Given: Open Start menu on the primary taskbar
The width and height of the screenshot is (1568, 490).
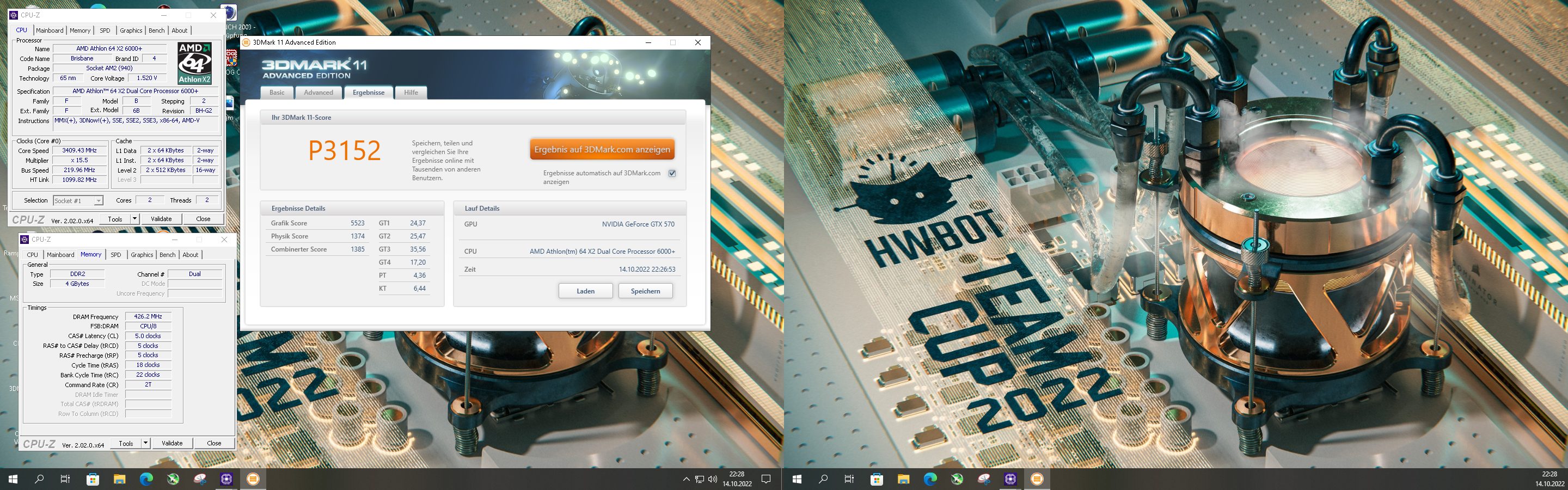Looking at the screenshot, I should pos(13,479).
